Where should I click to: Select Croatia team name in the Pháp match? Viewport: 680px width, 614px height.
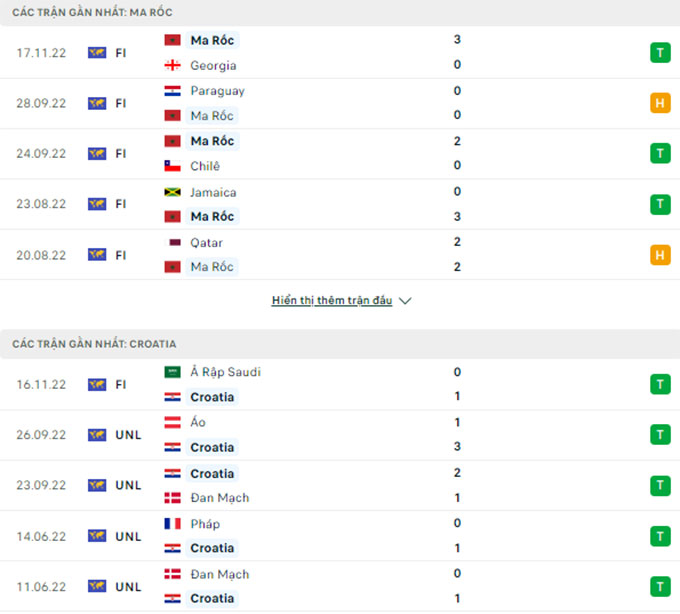point(212,548)
